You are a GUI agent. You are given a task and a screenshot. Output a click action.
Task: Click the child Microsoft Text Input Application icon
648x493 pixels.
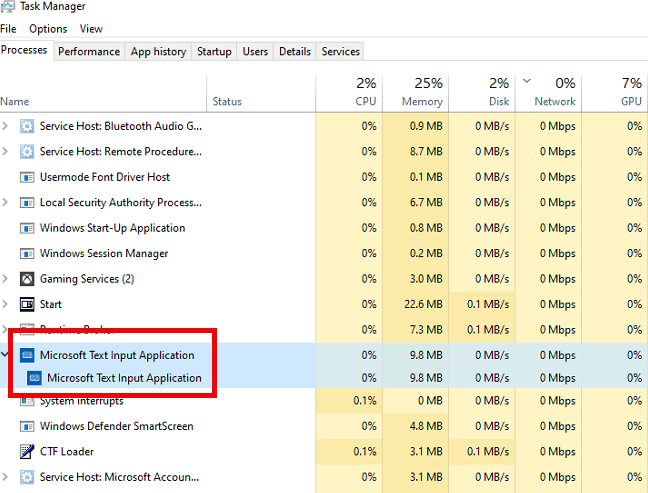tap(34, 378)
